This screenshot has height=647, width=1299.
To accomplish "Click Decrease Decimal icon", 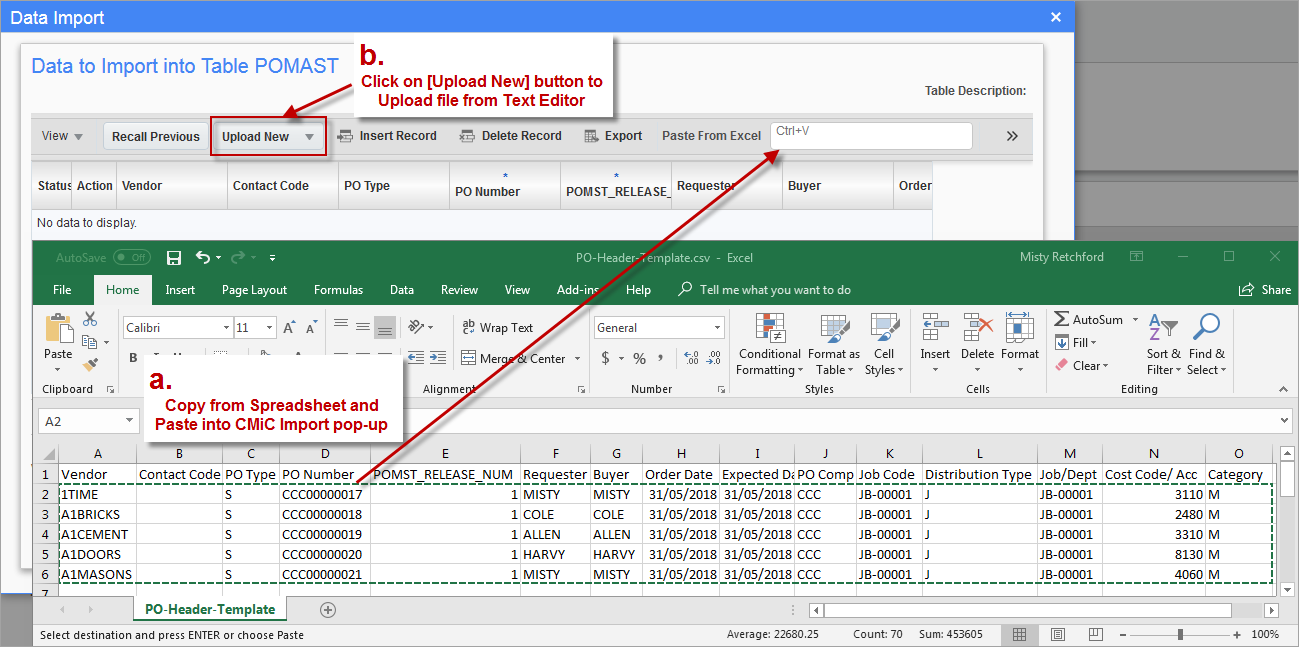I will 714,358.
